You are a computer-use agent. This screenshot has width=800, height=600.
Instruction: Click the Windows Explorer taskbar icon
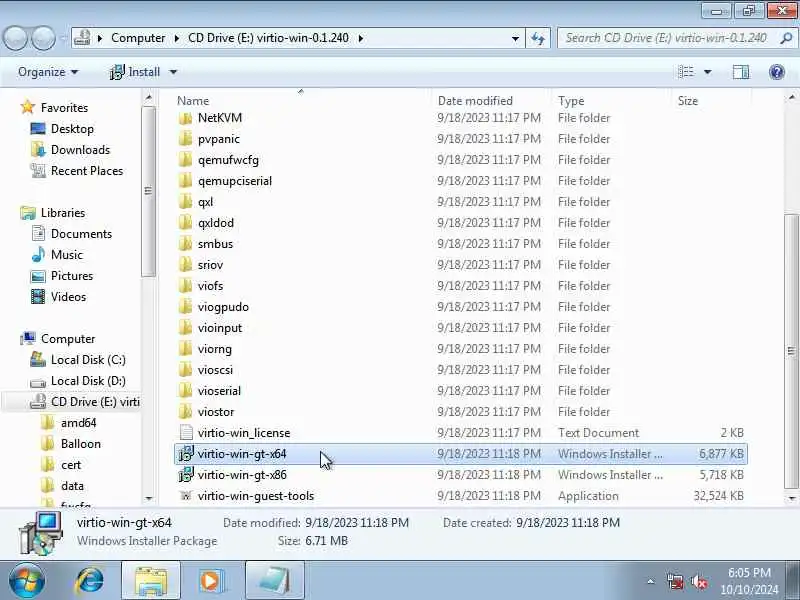[151, 581]
